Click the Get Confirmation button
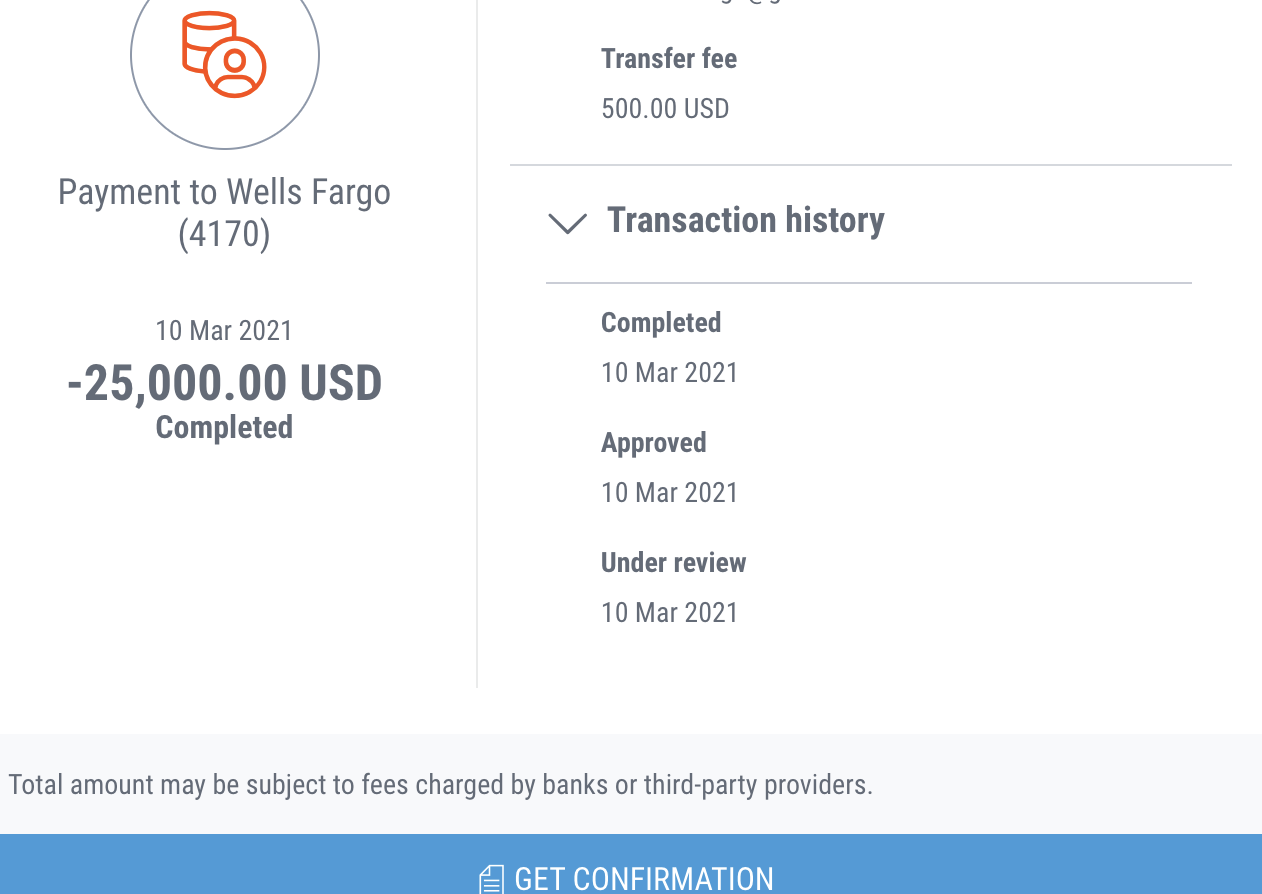Image resolution: width=1262 pixels, height=894 pixels. [631, 864]
